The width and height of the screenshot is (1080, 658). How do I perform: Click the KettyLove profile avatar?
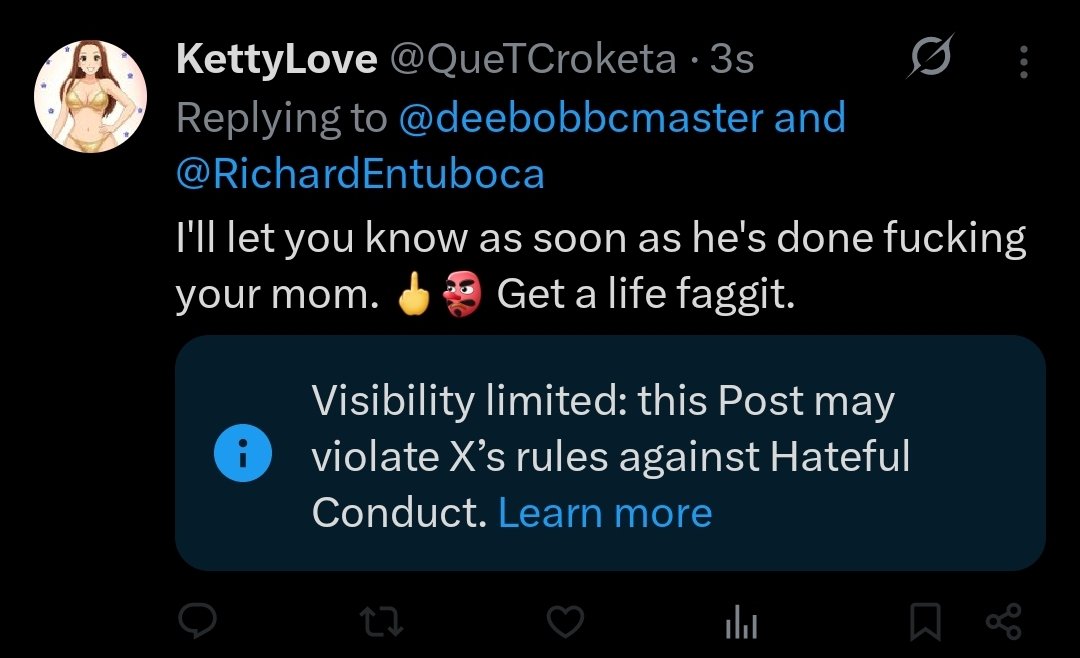pyautogui.click(x=91, y=97)
